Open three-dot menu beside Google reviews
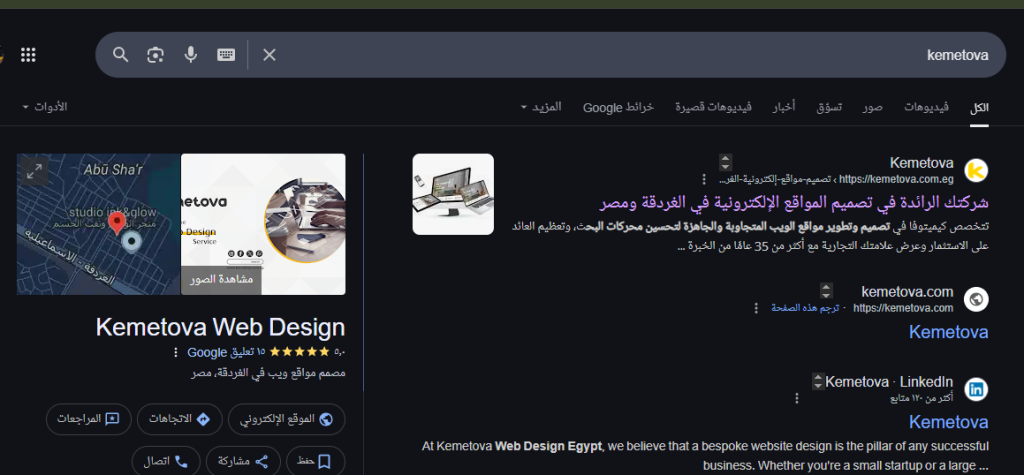The height and width of the screenshot is (475, 1024). pos(175,353)
